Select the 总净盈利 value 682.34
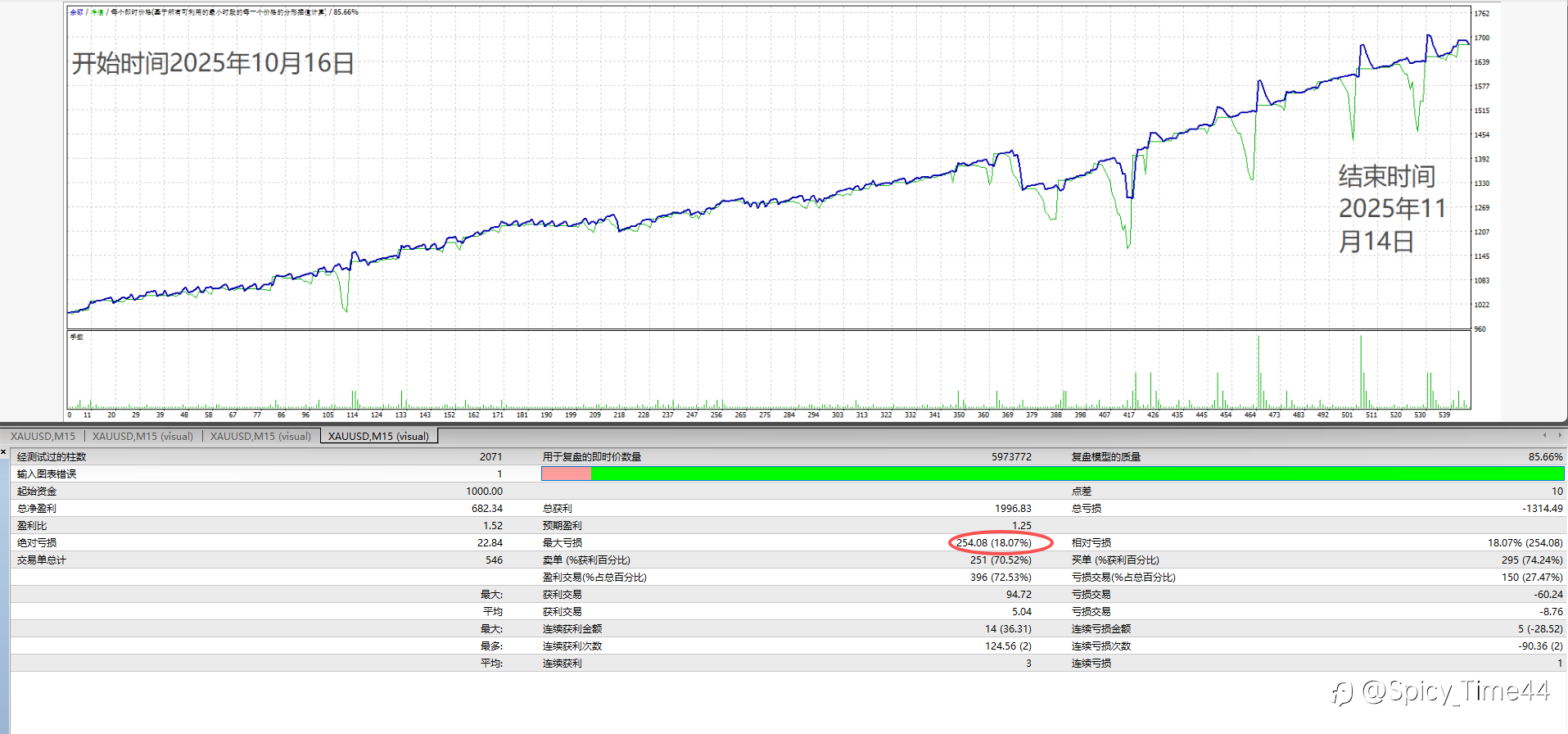The image size is (1568, 734). tap(486, 508)
